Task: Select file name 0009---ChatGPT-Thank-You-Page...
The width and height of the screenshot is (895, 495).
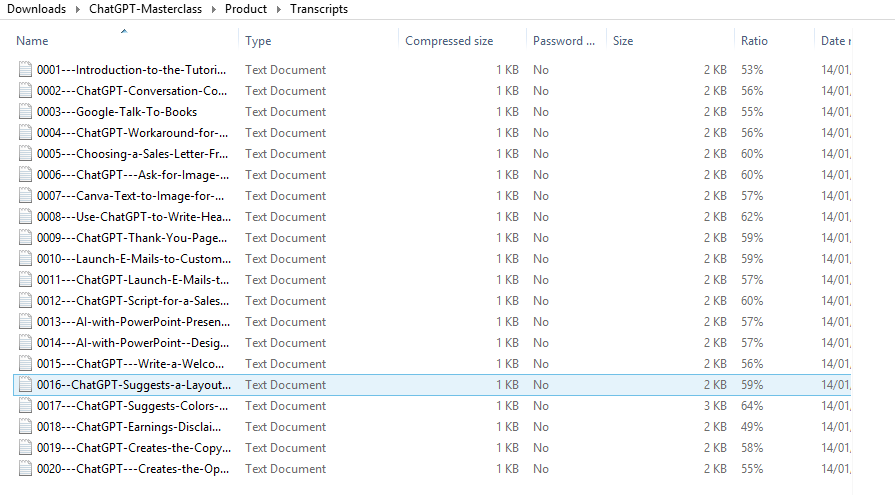Action: [132, 238]
